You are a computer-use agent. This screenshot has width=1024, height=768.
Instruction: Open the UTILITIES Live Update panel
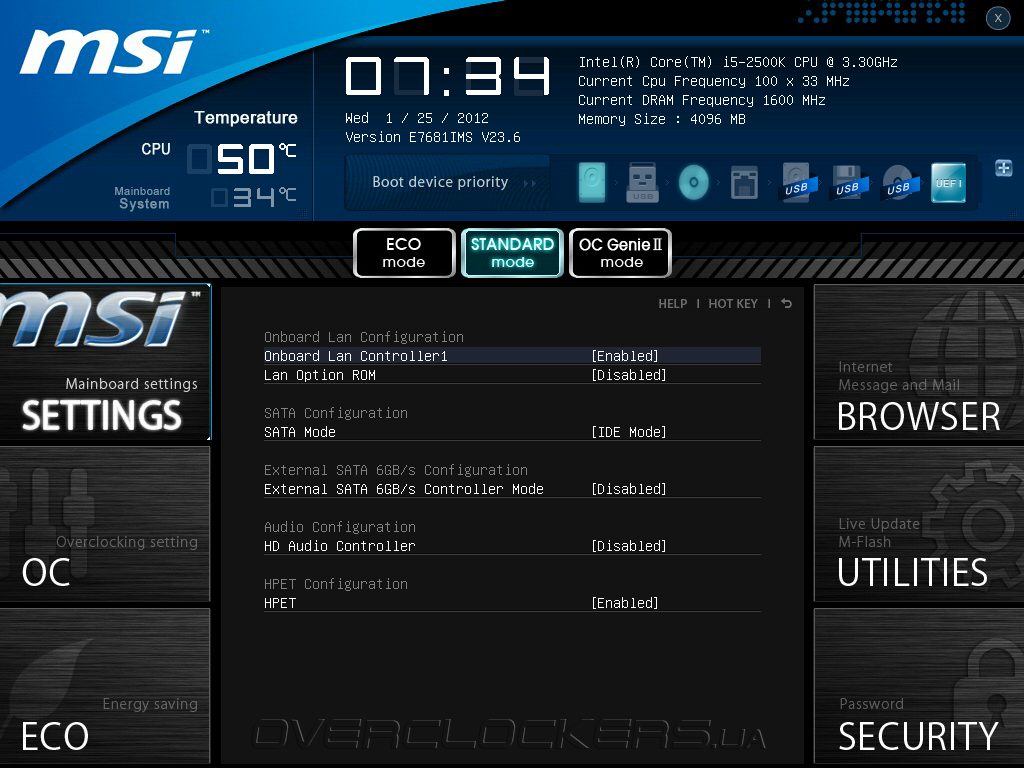coord(919,524)
